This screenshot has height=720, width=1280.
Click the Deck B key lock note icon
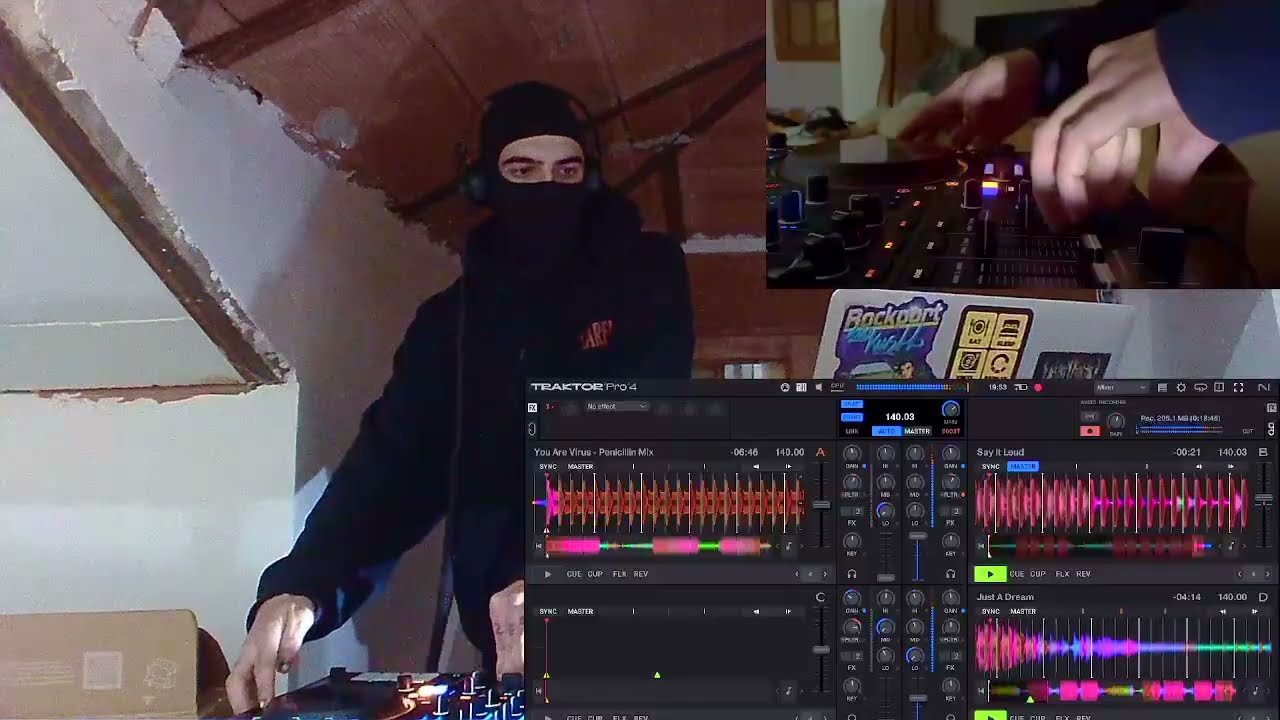click(1231, 546)
